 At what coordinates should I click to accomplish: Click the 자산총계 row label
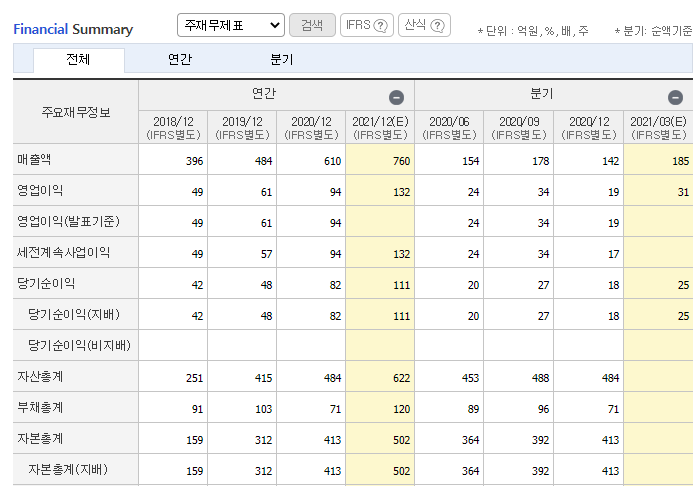point(40,377)
